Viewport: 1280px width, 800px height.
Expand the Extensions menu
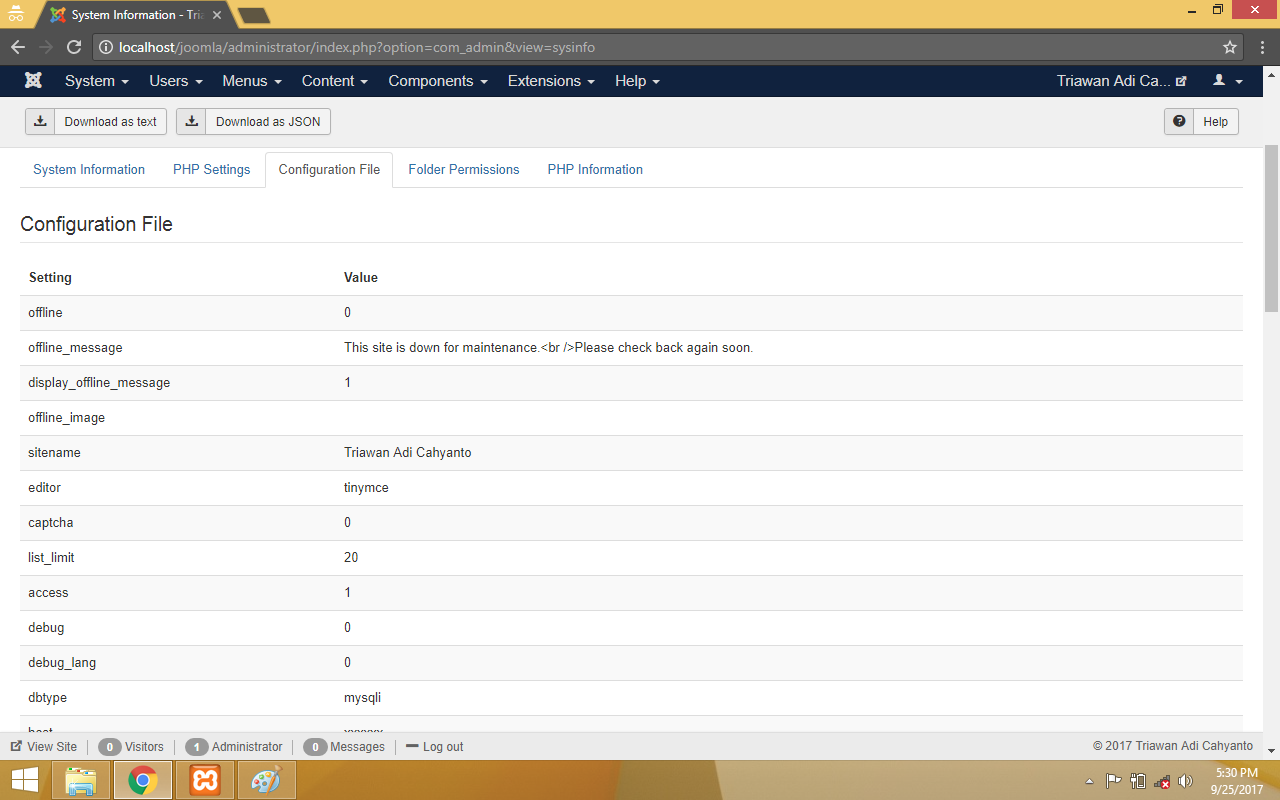coord(551,81)
